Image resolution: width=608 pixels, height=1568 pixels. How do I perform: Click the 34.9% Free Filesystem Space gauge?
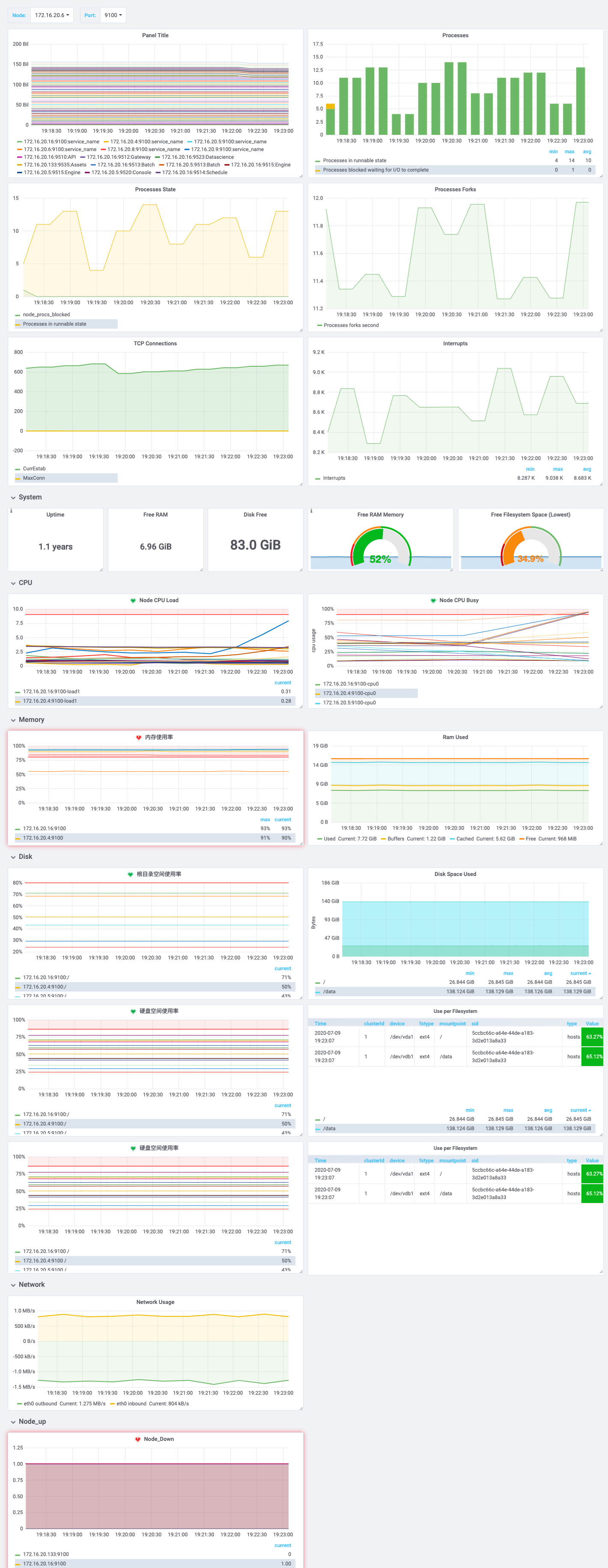[530, 548]
